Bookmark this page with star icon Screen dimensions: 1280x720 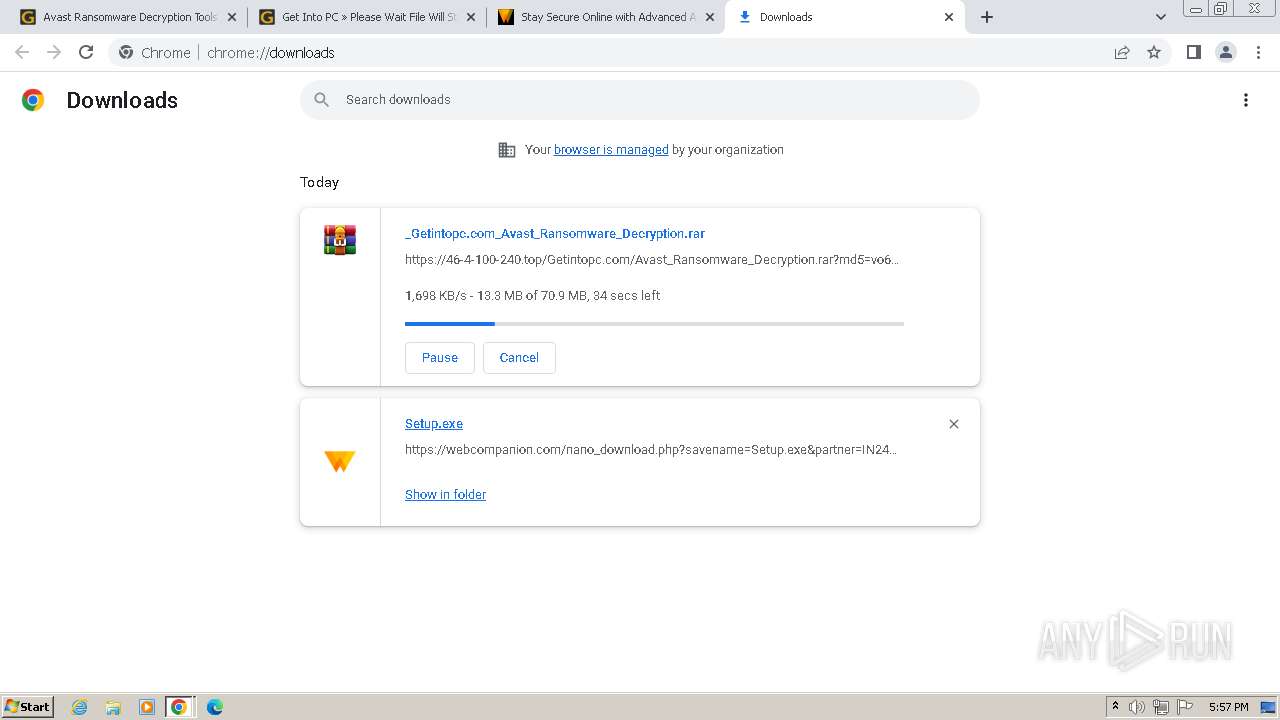1154,52
